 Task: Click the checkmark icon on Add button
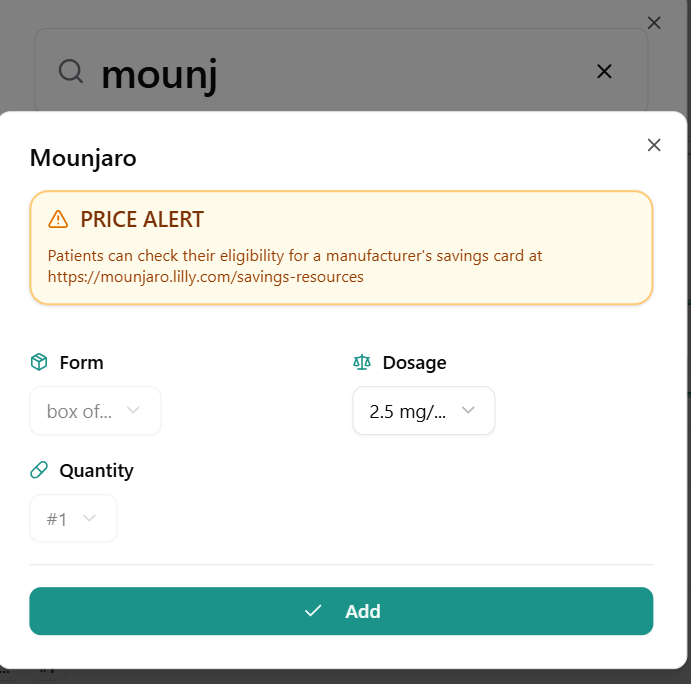313,611
